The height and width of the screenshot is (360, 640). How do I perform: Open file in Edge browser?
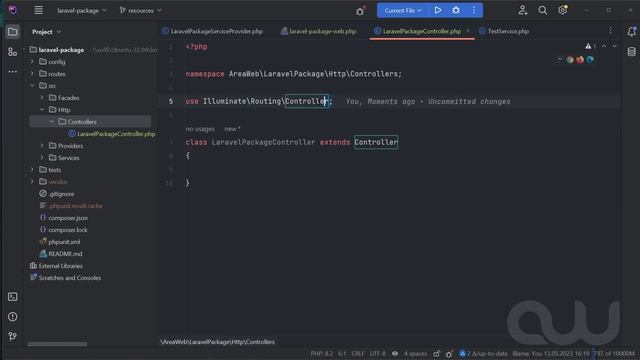[x=590, y=60]
